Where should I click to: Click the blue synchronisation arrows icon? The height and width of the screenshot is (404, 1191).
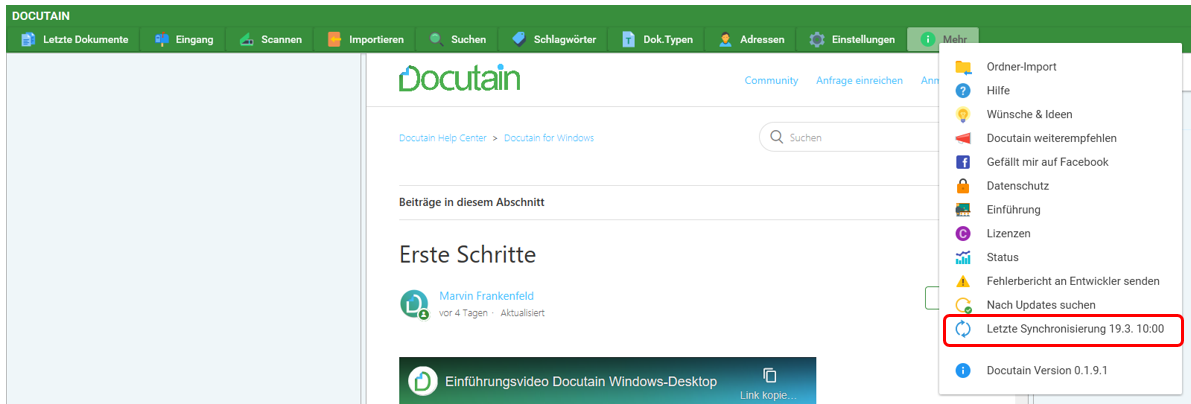[963, 329]
